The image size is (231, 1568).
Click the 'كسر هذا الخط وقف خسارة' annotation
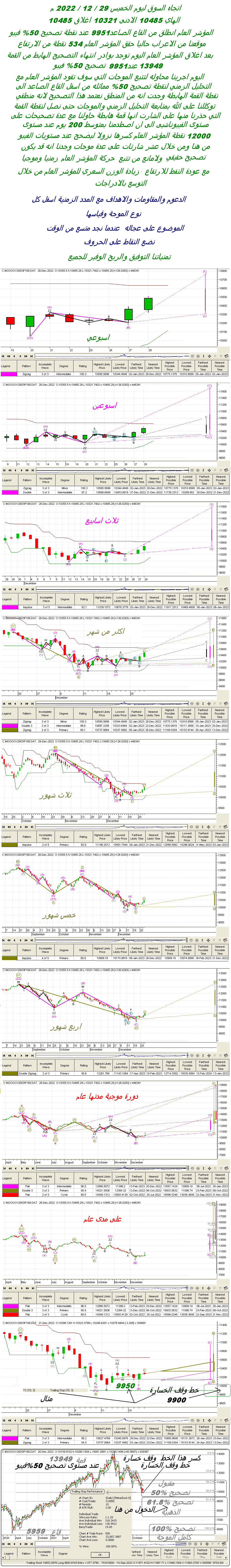(162, 1458)
